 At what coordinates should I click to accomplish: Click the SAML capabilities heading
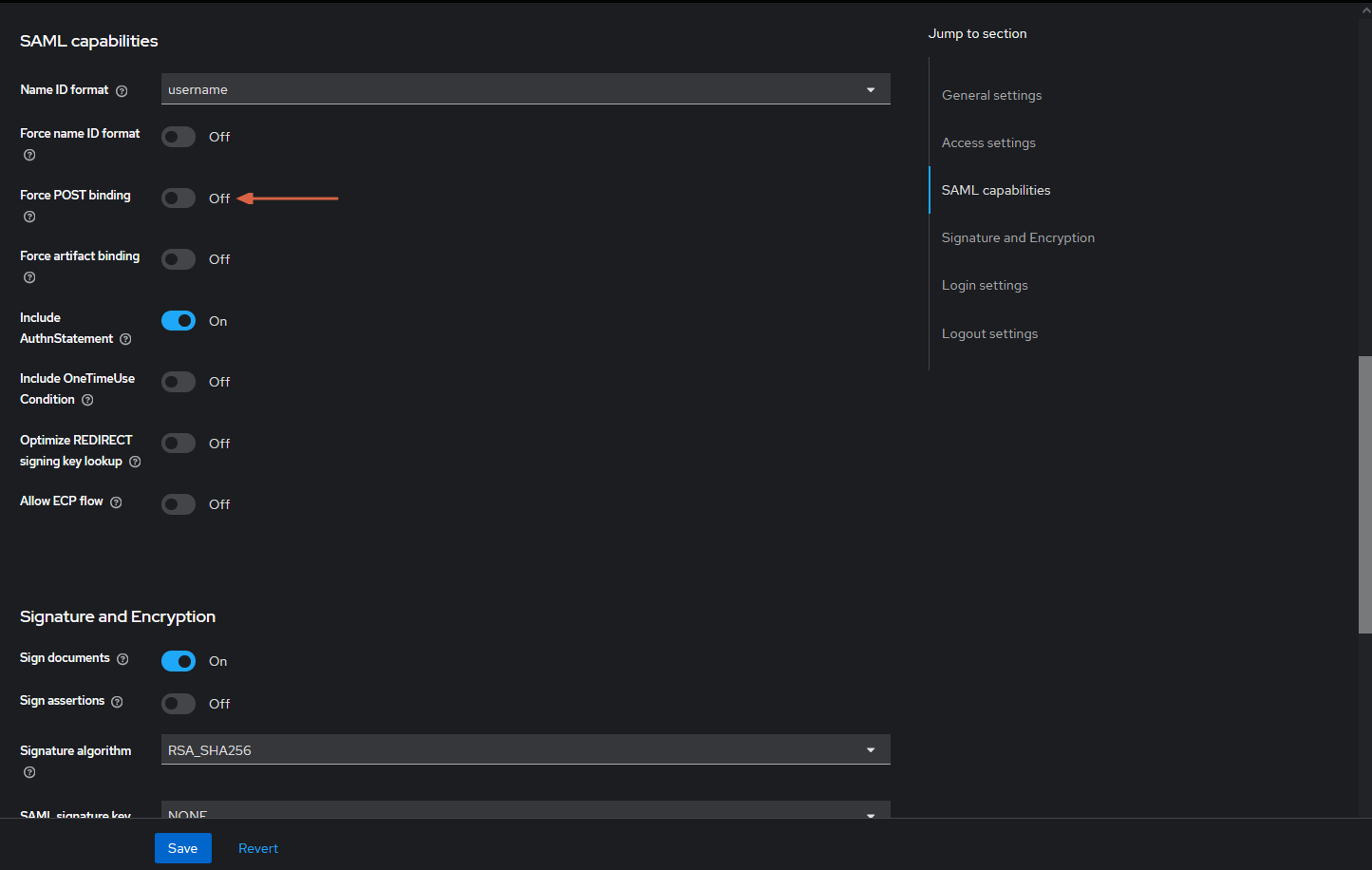click(x=89, y=41)
